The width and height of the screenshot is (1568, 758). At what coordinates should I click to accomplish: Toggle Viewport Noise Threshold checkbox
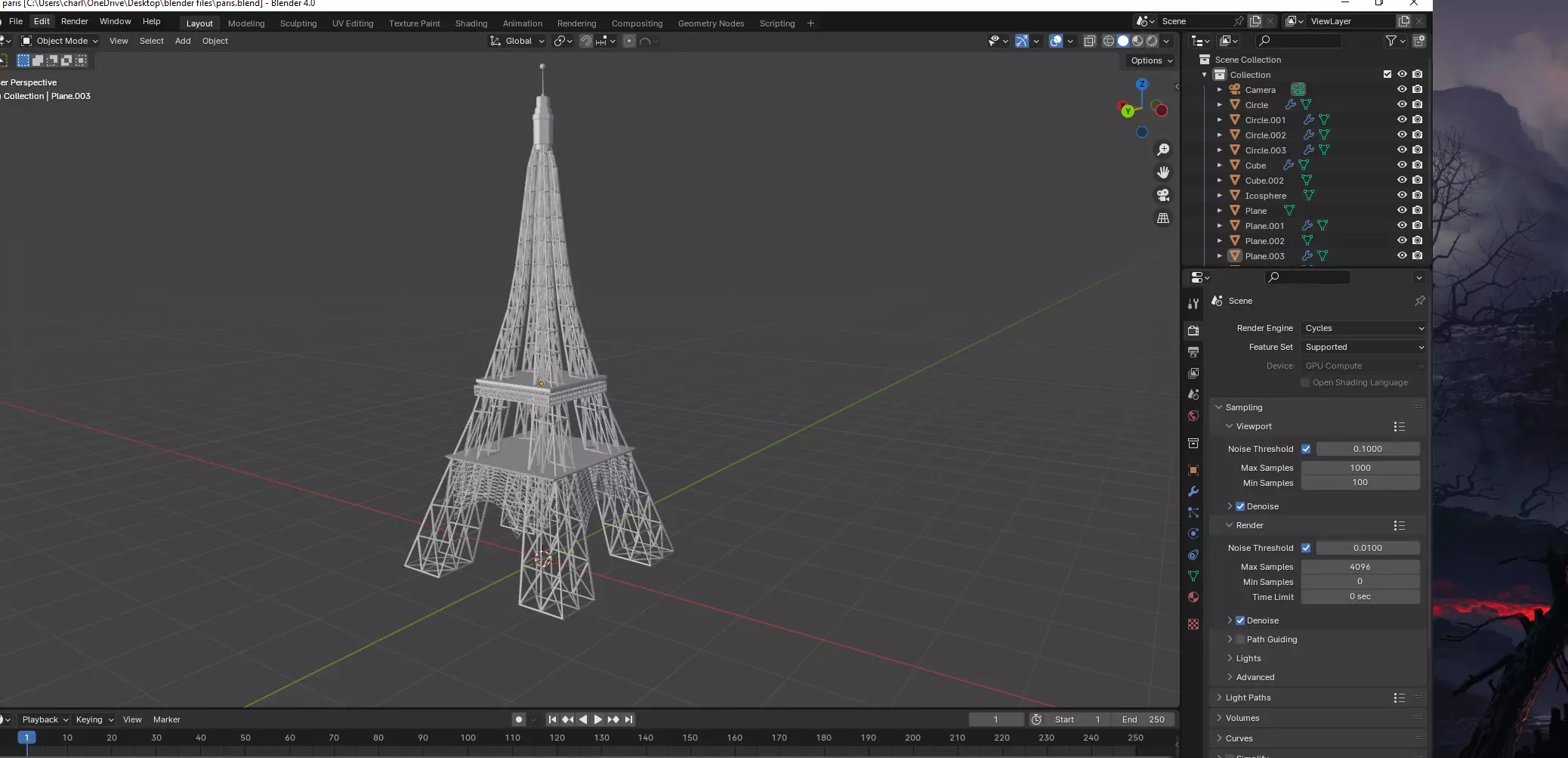pyautogui.click(x=1306, y=449)
